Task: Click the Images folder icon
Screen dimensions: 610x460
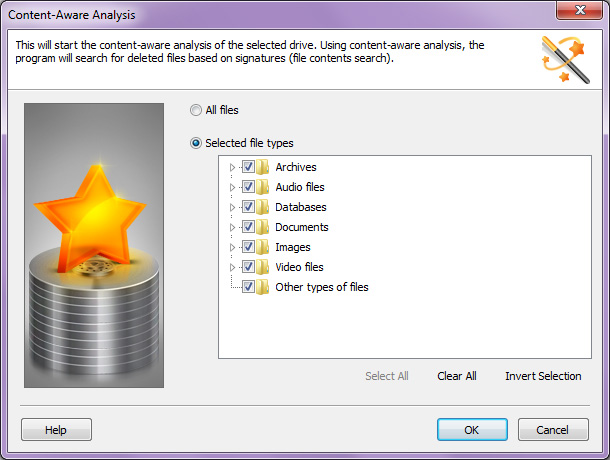Action: point(263,247)
